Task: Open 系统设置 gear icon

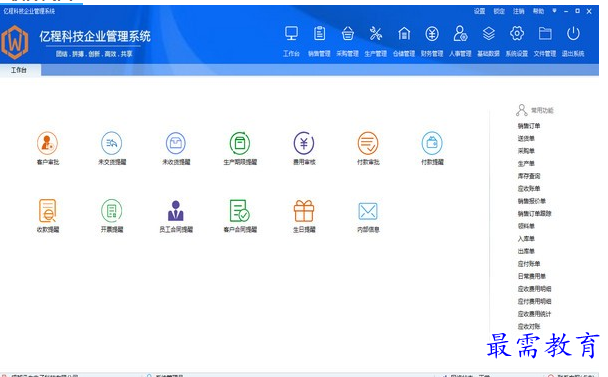Action: click(x=517, y=34)
